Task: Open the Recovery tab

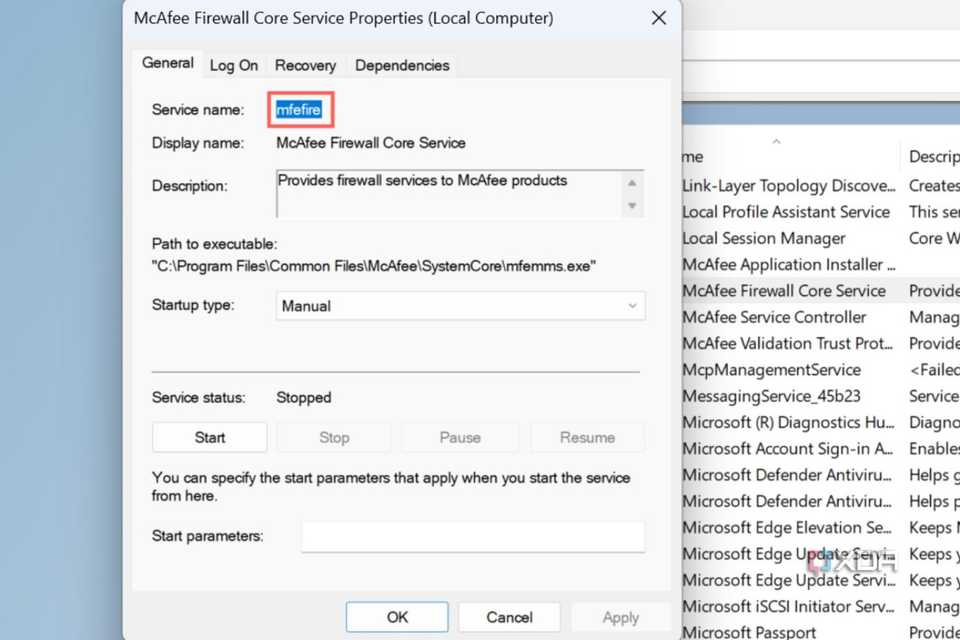Action: coord(305,65)
